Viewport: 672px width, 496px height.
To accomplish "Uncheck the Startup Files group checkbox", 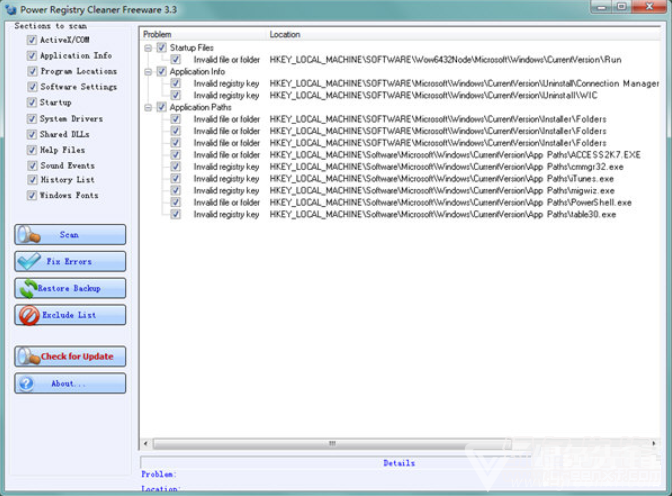I will tap(162, 48).
